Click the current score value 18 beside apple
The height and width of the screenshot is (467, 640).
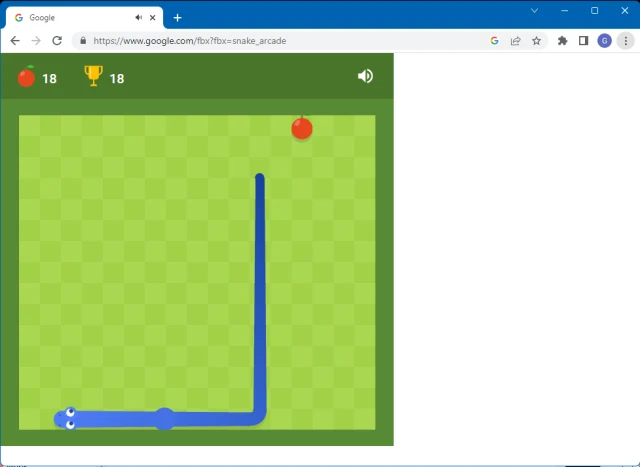click(49, 78)
